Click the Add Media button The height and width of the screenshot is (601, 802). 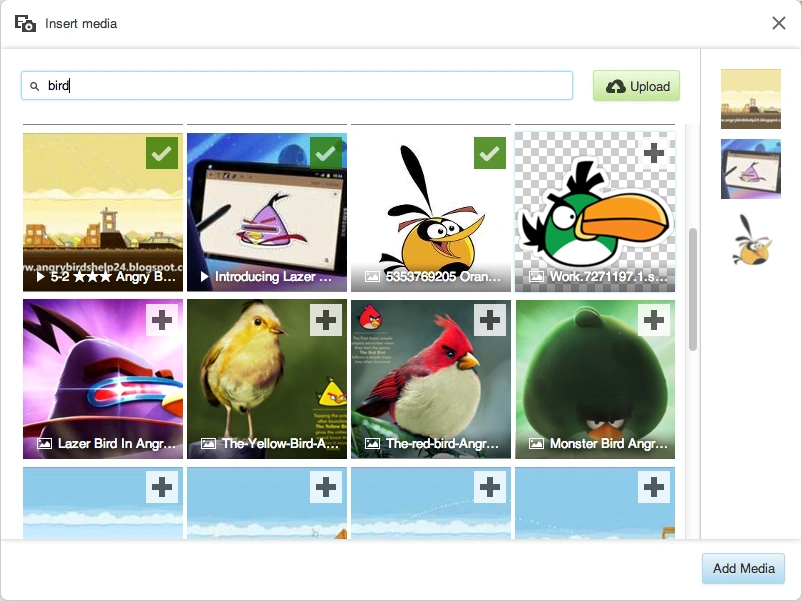743,568
